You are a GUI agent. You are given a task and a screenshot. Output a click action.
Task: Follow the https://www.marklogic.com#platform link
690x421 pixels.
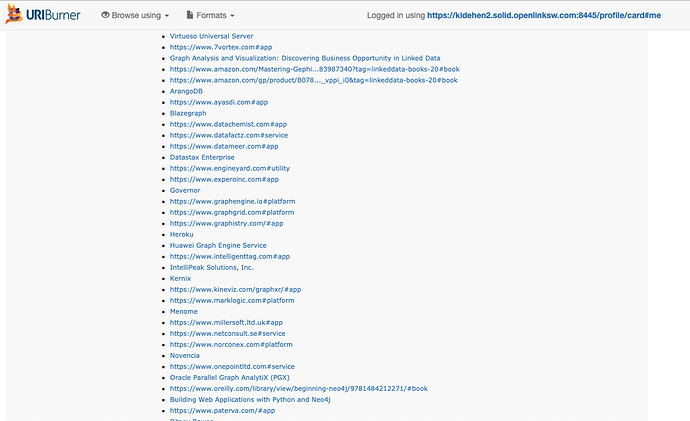[x=232, y=300]
